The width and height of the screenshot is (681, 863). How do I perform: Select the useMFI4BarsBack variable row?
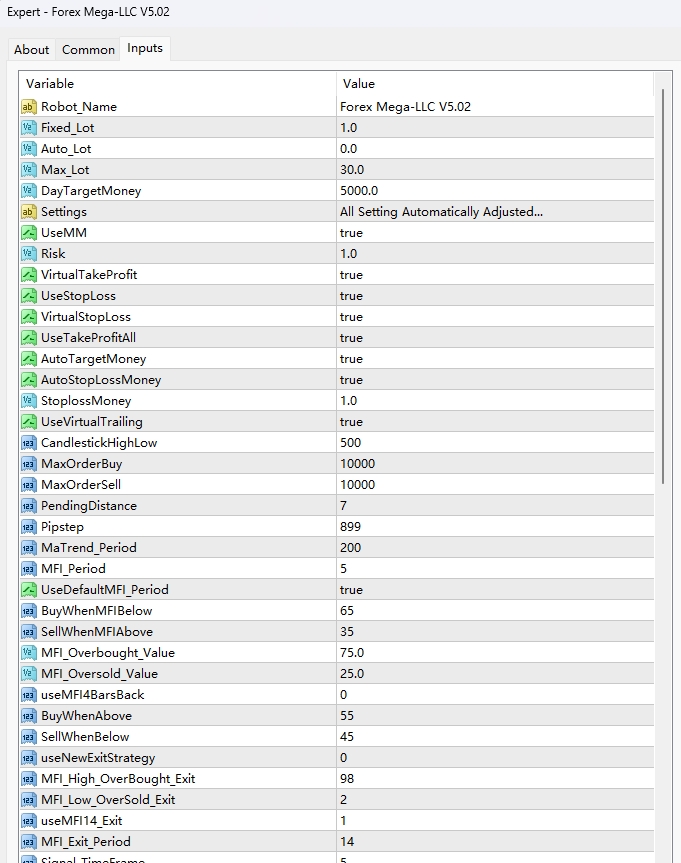coord(337,695)
